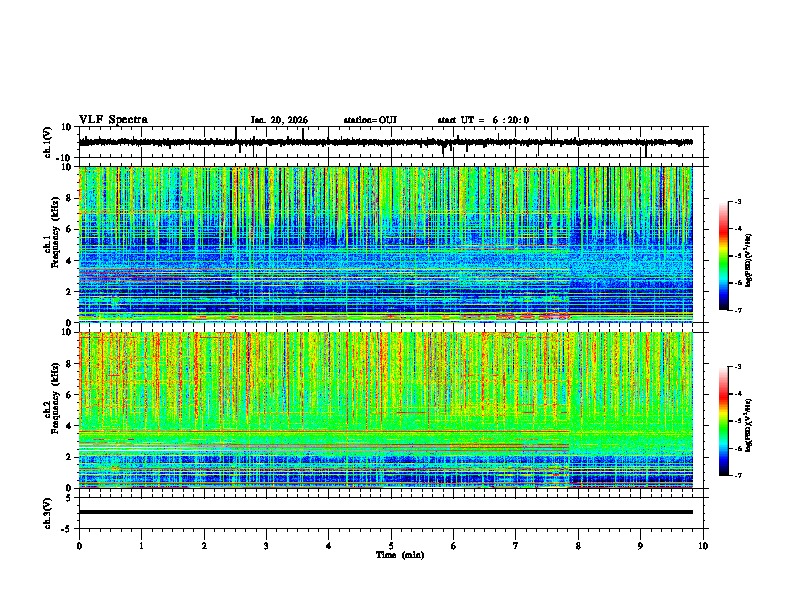Image resolution: width=792 pixels, height=612 pixels.
Task: Click the "VLF Spectra" plot title
Action: click(x=113, y=120)
